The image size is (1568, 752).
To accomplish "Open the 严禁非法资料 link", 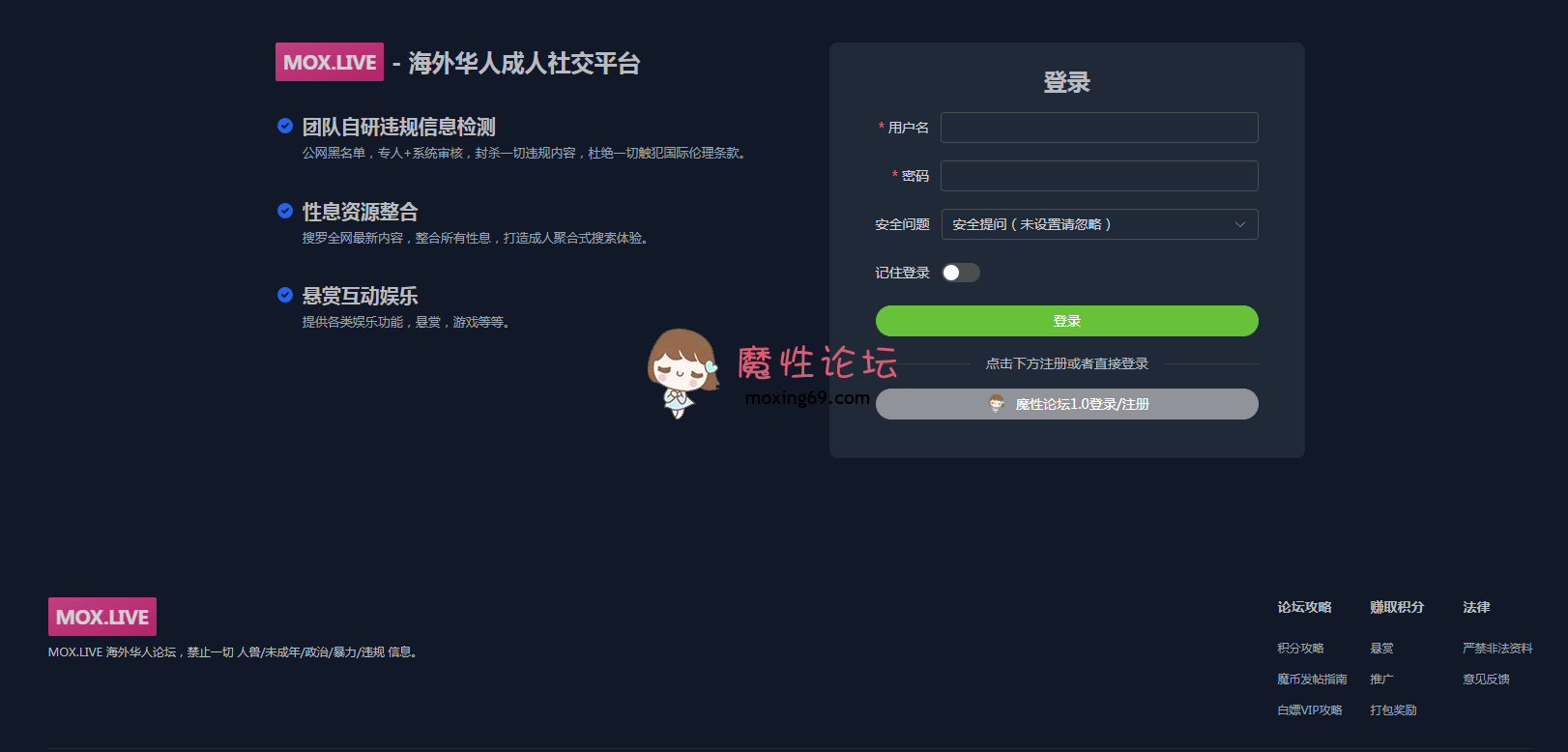I will pyautogui.click(x=1497, y=649).
